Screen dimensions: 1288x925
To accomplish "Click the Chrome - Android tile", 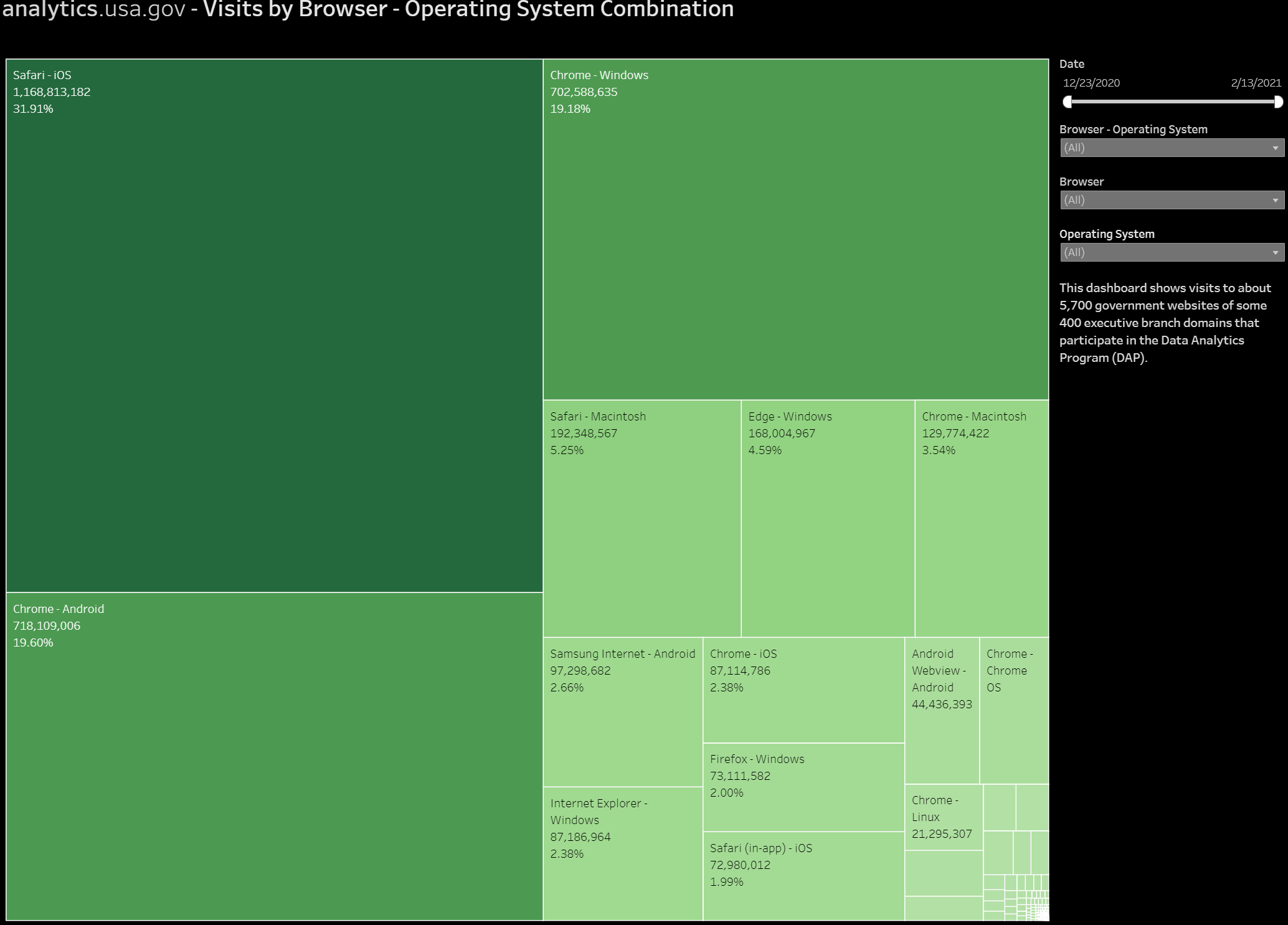I will tap(274, 756).
